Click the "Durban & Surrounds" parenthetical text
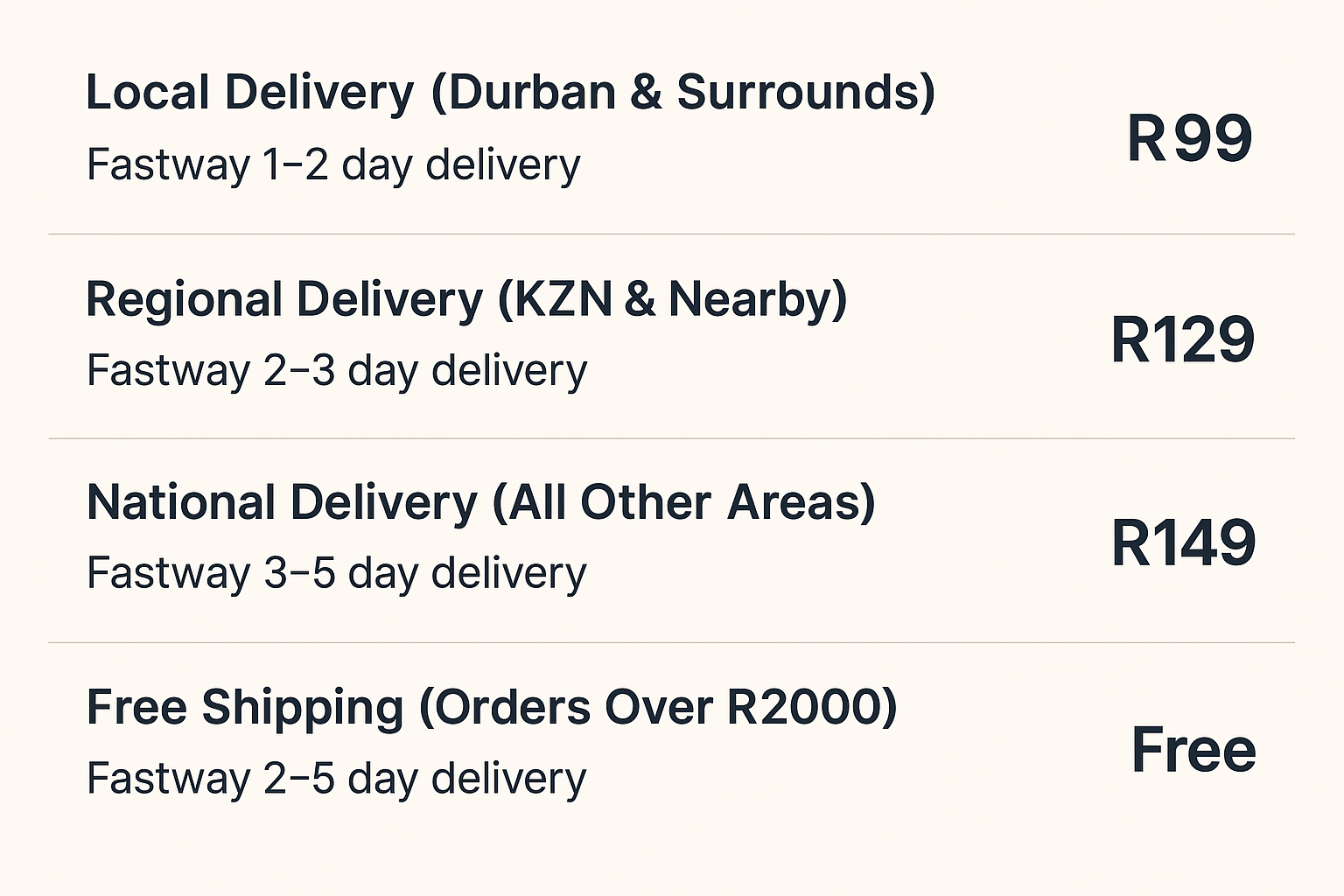 [683, 93]
